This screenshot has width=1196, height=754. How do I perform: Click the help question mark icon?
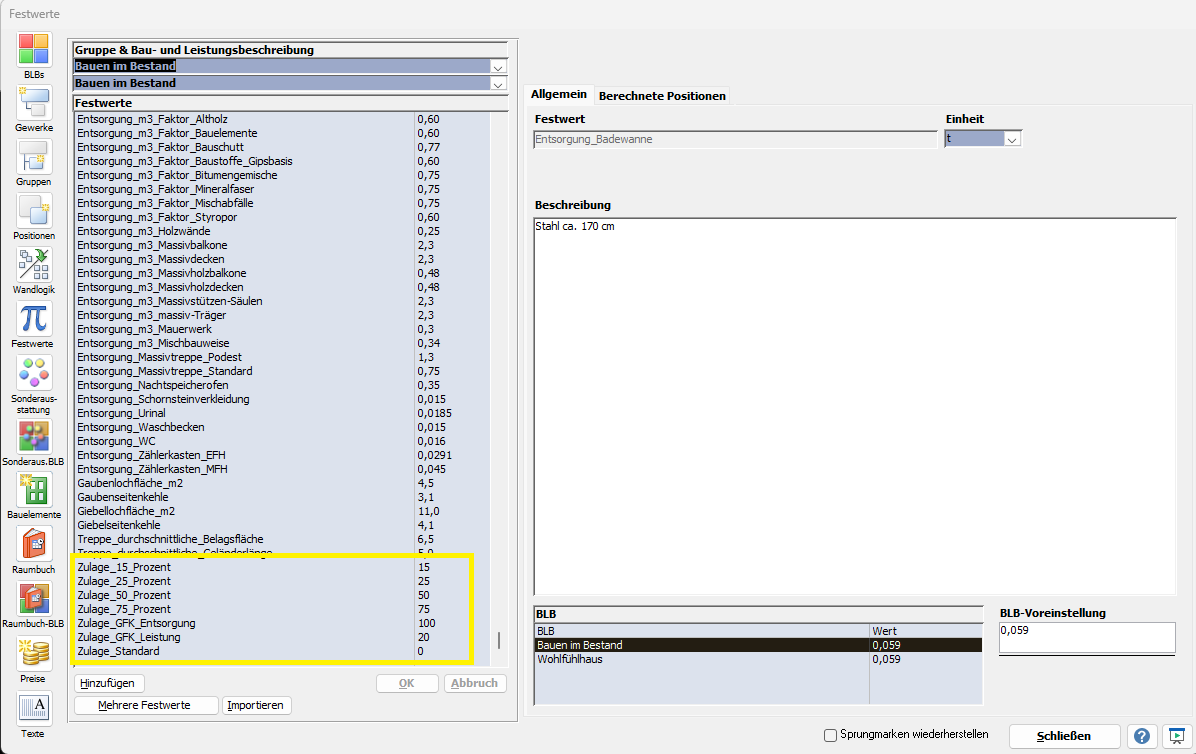1140,736
